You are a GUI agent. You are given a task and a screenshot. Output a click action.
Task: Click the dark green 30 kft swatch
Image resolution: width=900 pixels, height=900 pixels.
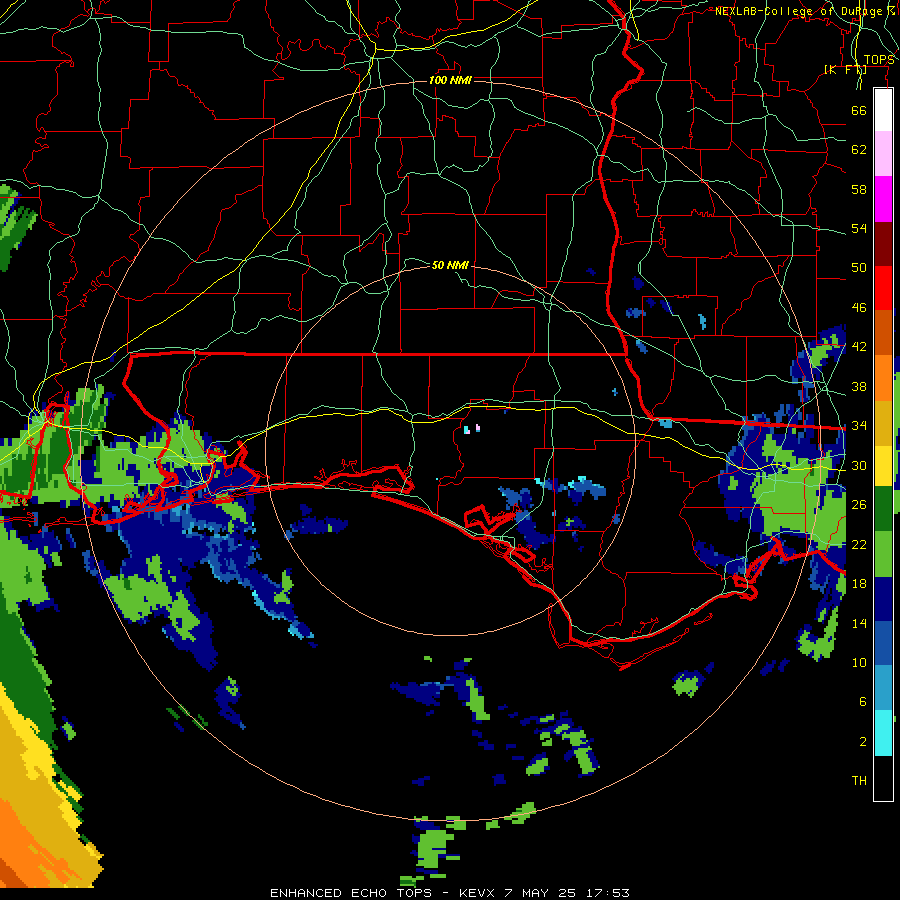(883, 509)
